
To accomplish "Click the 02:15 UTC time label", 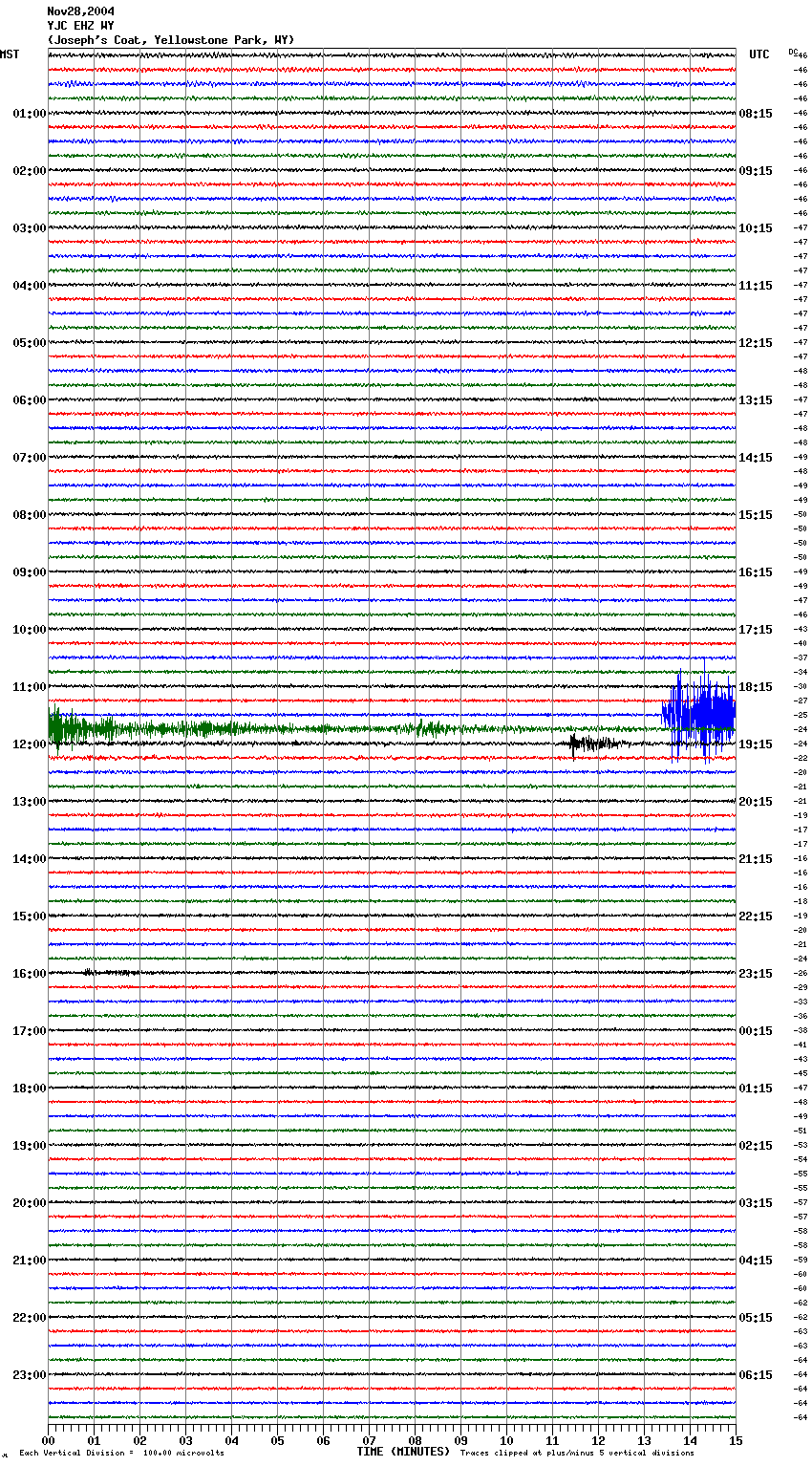I will tap(756, 1146).
